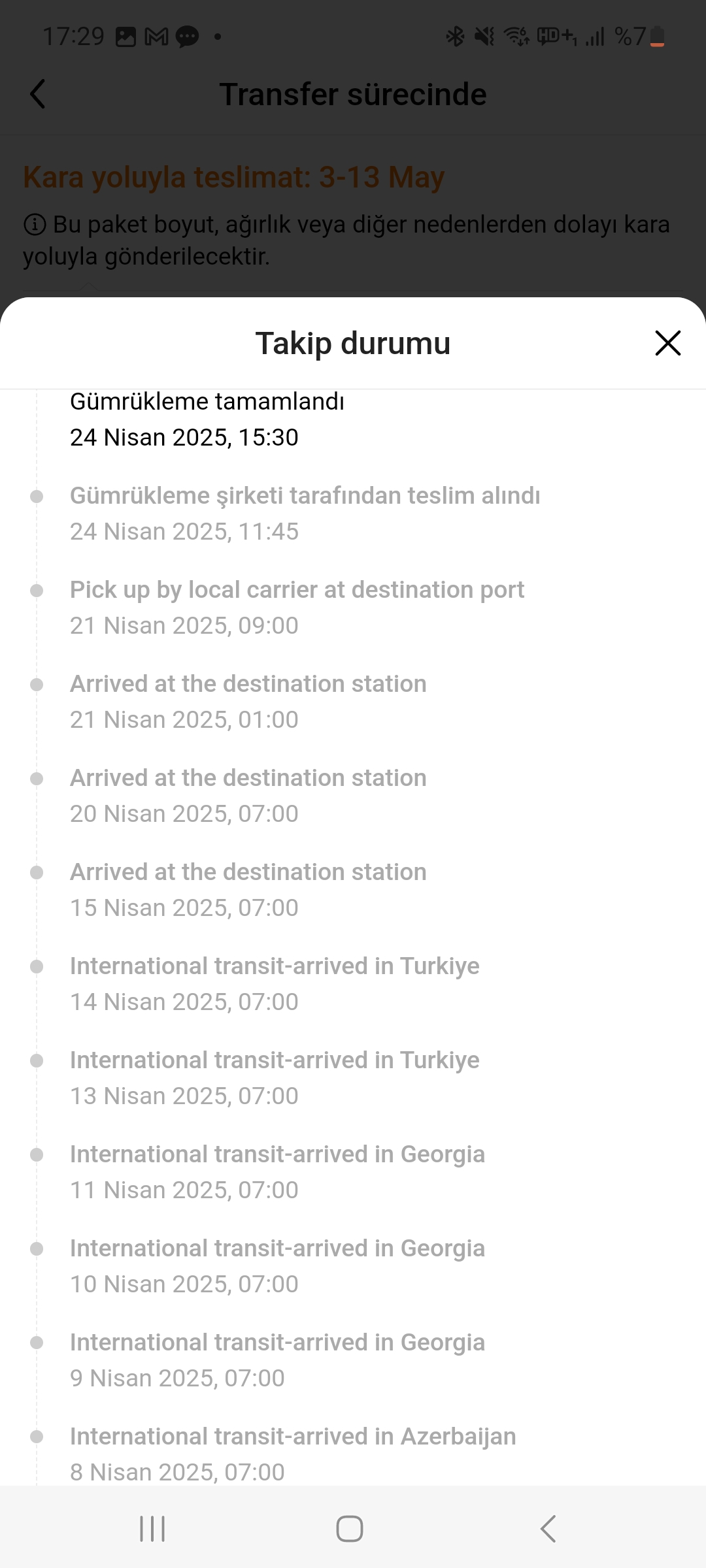
Task: Select 'Pick up by local carrier' entry
Action: click(x=297, y=607)
